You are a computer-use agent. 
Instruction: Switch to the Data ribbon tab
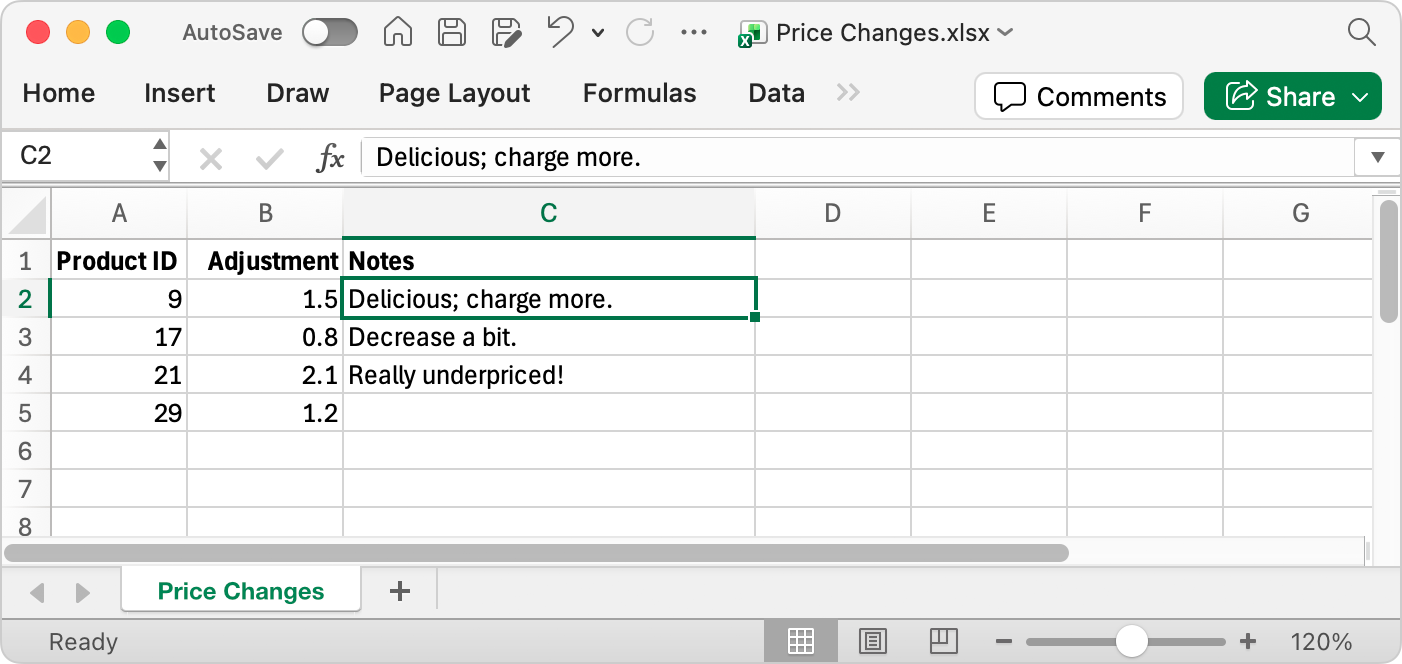(x=776, y=93)
